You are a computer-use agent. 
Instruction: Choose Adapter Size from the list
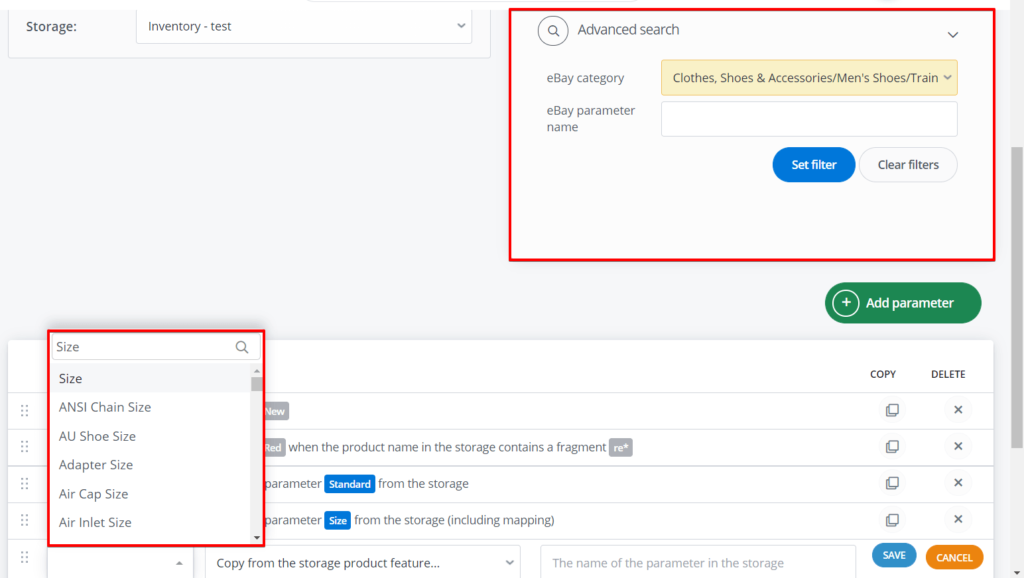(151, 465)
